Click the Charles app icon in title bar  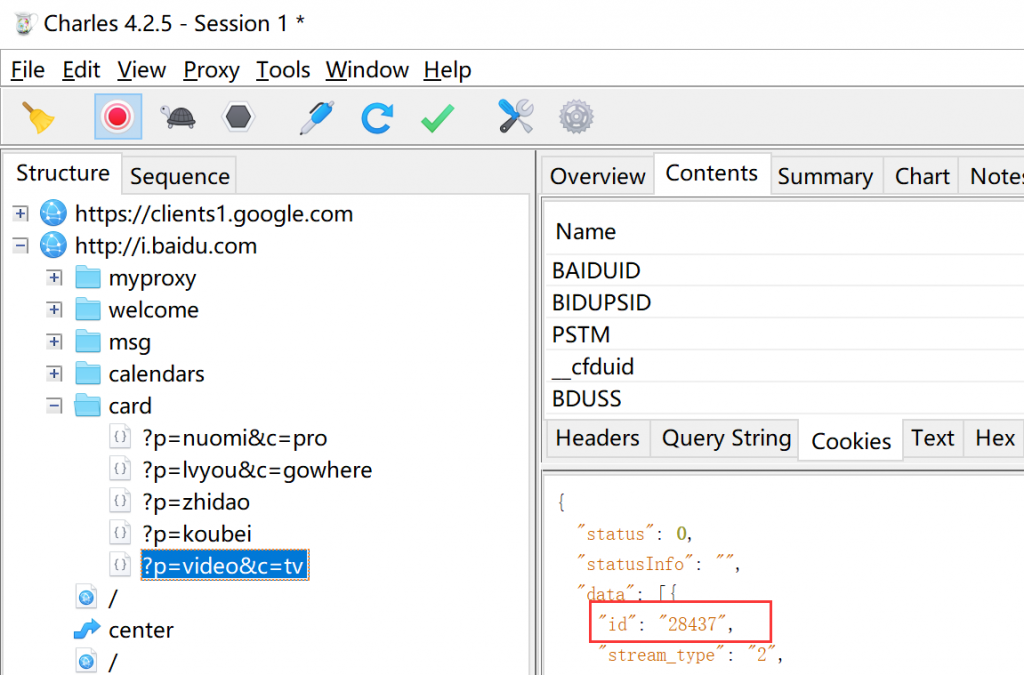(24, 24)
